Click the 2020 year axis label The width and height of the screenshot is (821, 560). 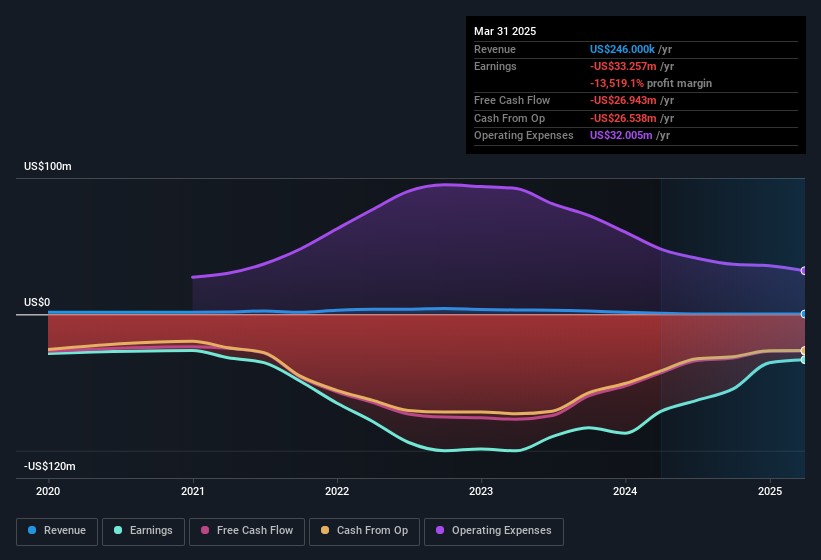pos(48,491)
